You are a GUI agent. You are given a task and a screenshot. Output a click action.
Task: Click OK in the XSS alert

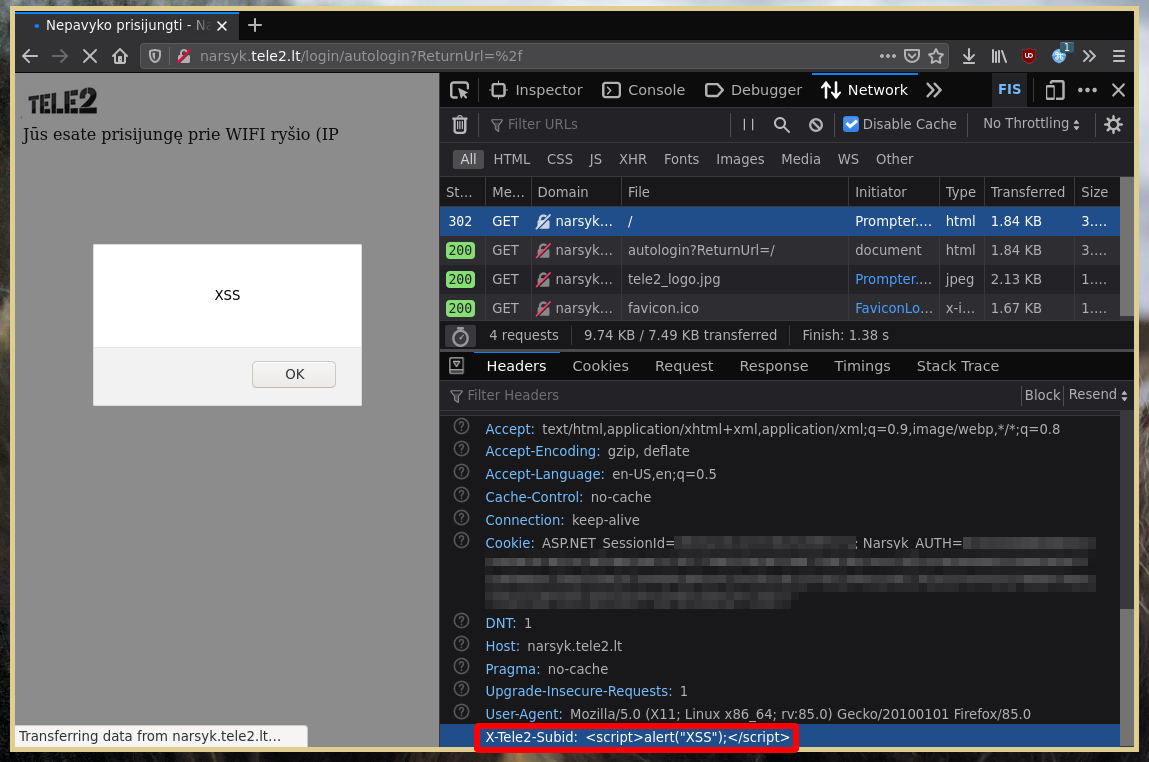click(x=294, y=374)
